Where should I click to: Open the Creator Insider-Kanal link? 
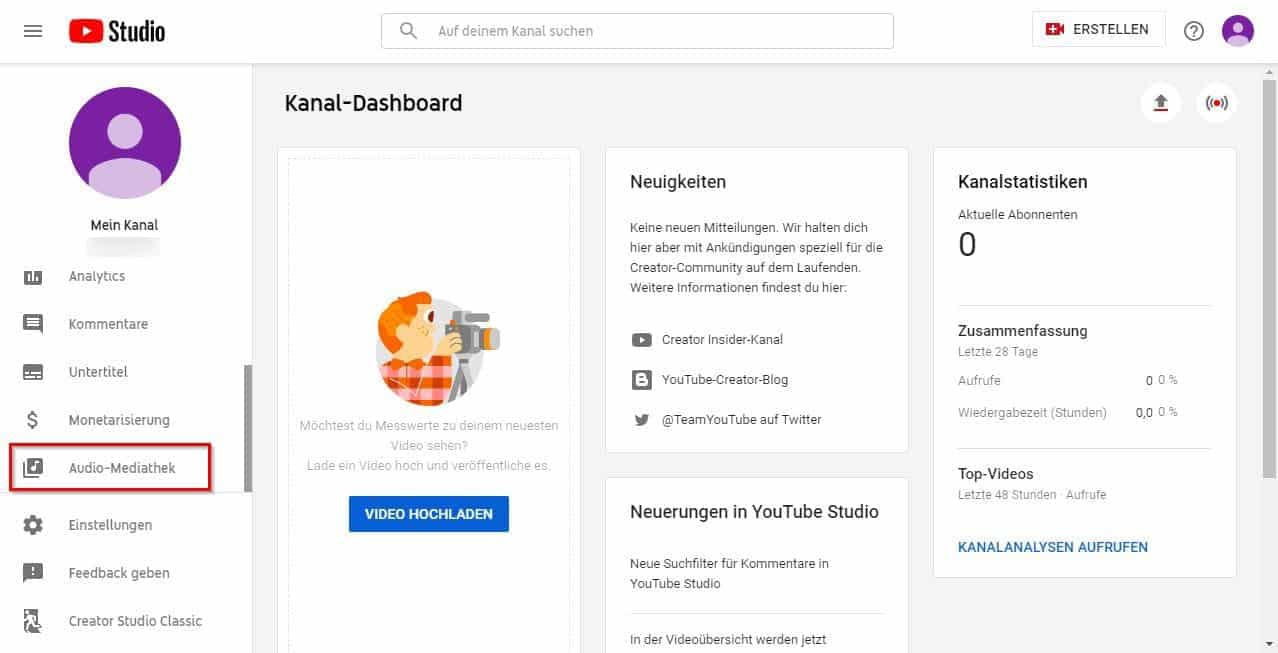(x=722, y=340)
